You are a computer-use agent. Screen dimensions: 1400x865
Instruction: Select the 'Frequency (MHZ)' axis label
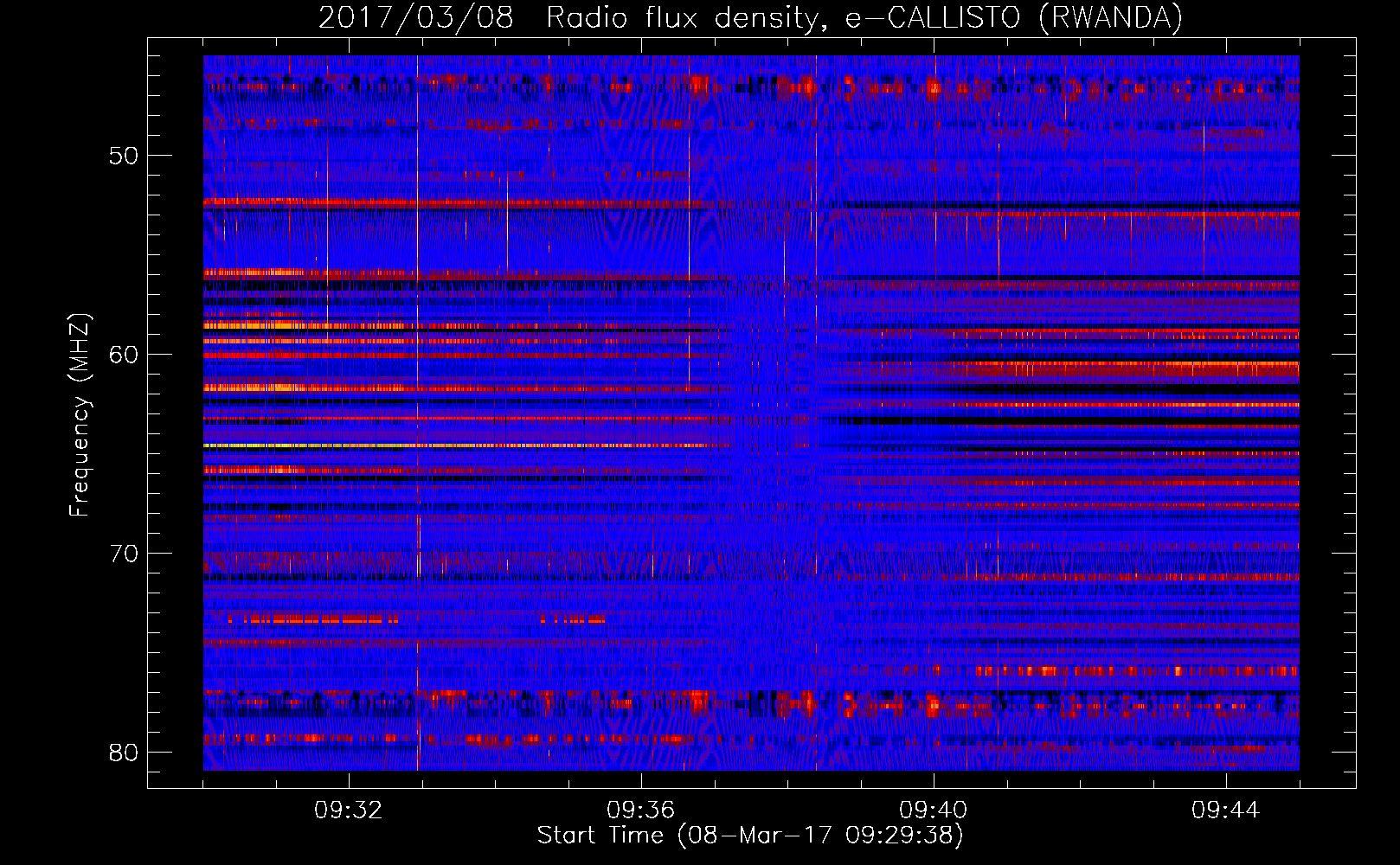(x=80, y=415)
